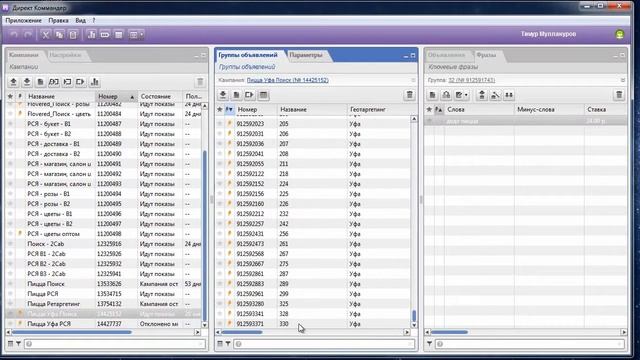Toggle favorite star for group 912593341
Screen dimensions: 640x360
[220, 314]
